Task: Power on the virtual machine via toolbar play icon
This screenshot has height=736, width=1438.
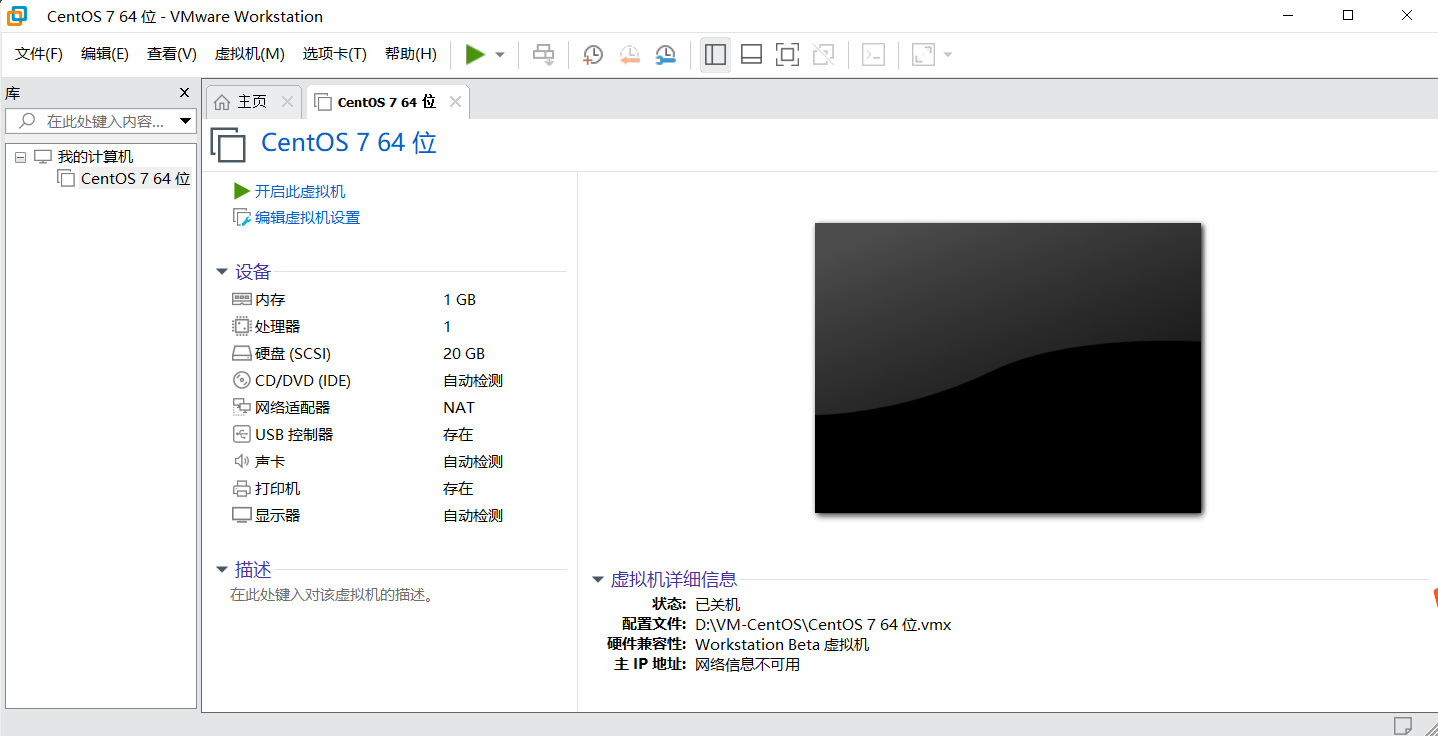Action: 475,54
